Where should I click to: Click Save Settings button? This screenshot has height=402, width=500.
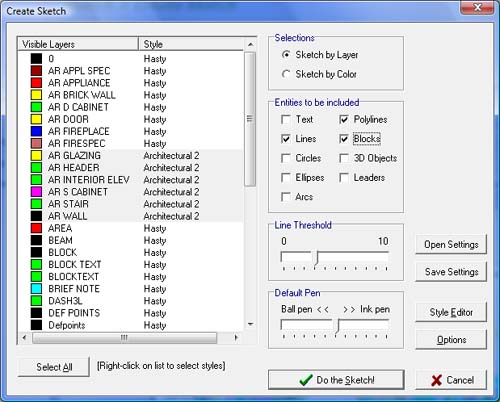click(x=451, y=272)
